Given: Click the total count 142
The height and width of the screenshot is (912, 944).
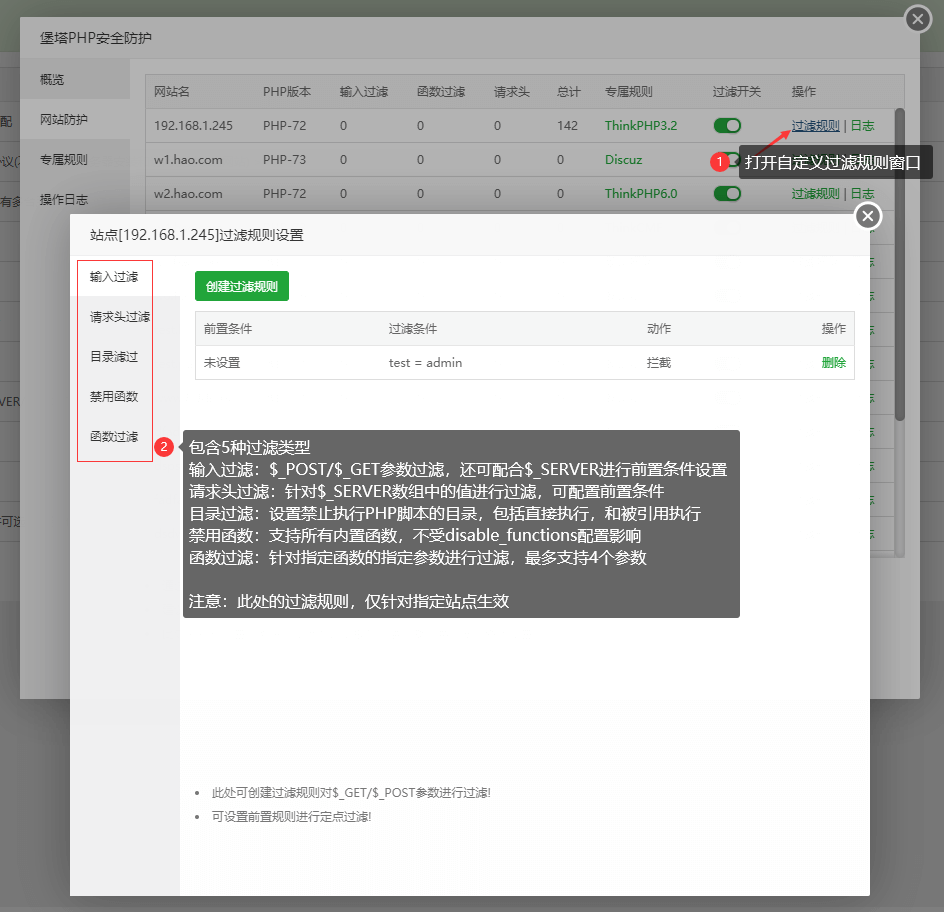Looking at the screenshot, I should (x=567, y=125).
